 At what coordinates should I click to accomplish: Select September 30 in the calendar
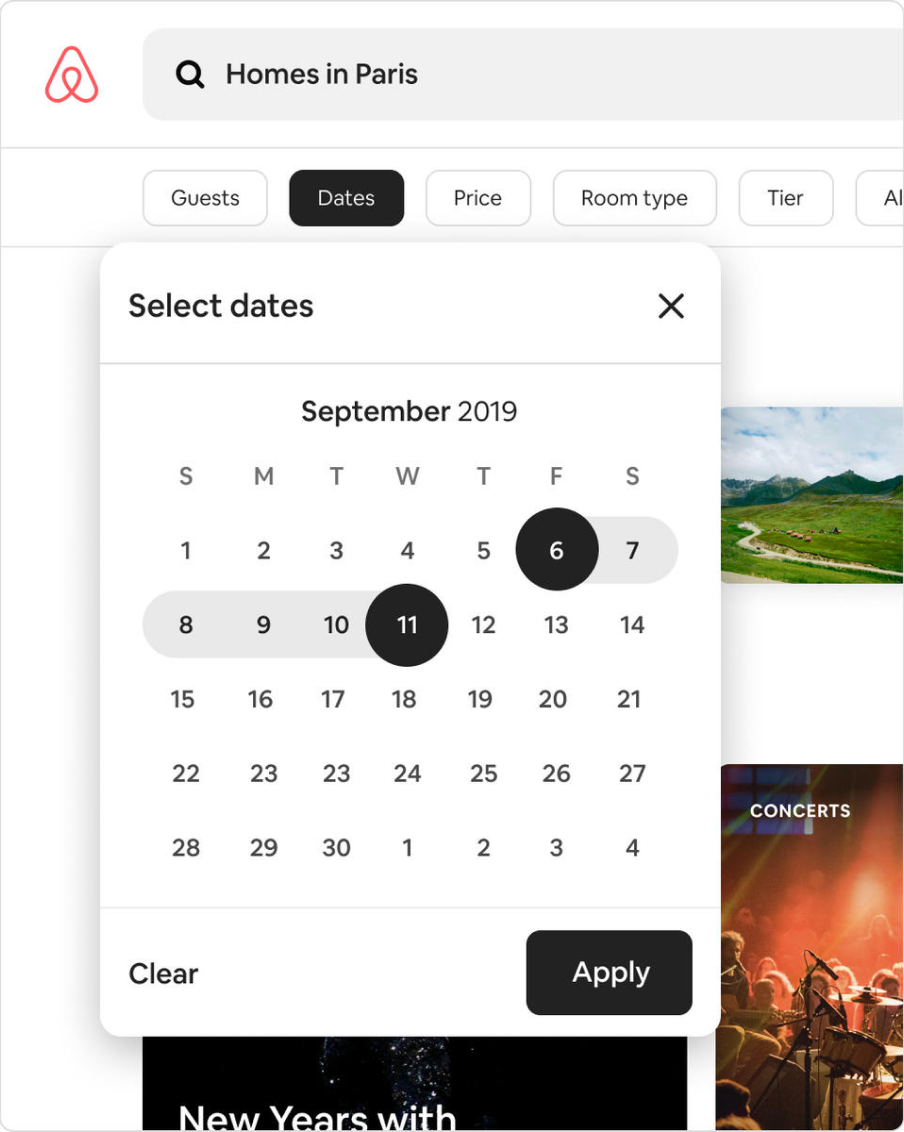(336, 848)
